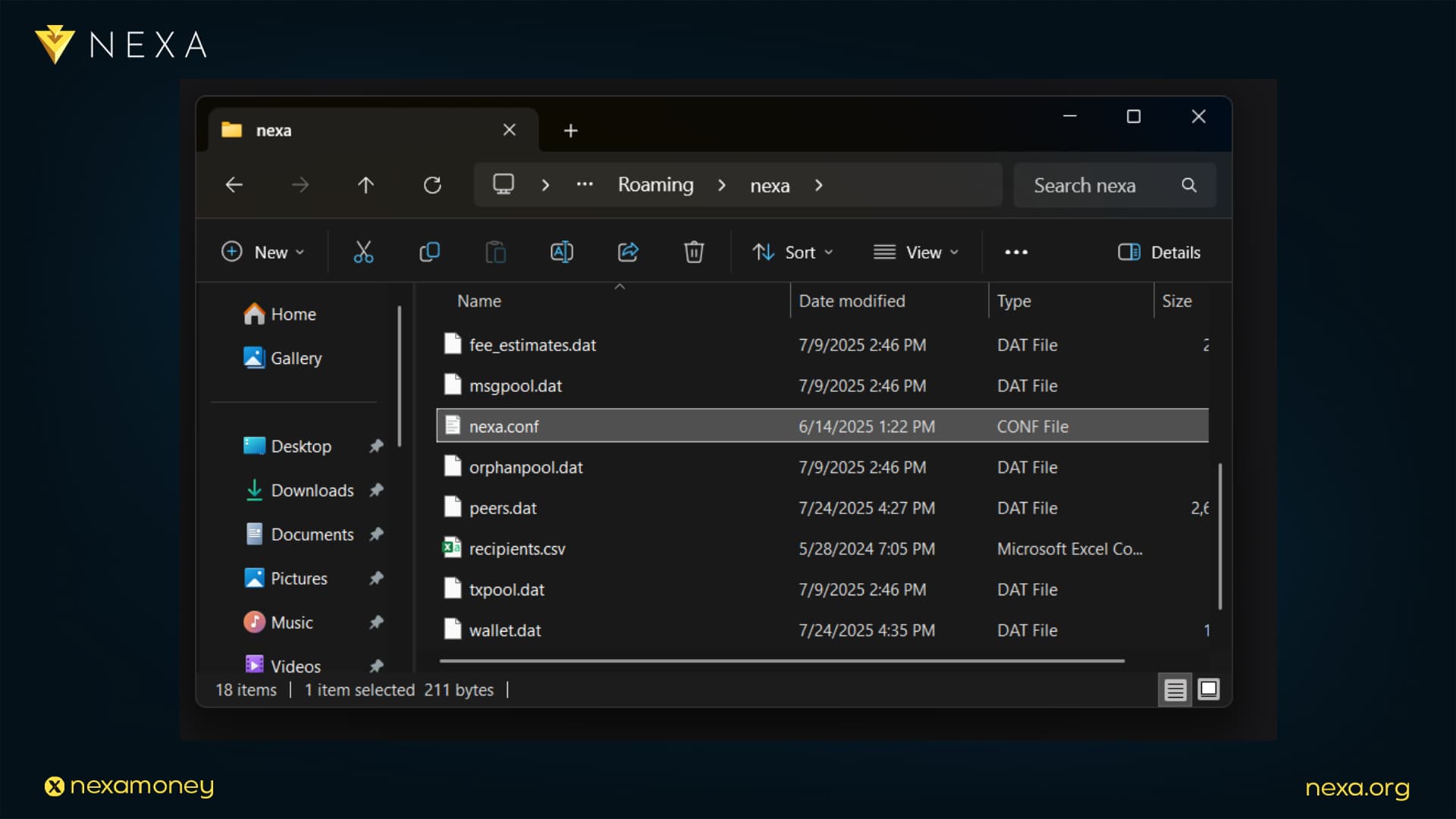1456x819 pixels.
Task: Close the nexa tab
Action: tap(510, 130)
